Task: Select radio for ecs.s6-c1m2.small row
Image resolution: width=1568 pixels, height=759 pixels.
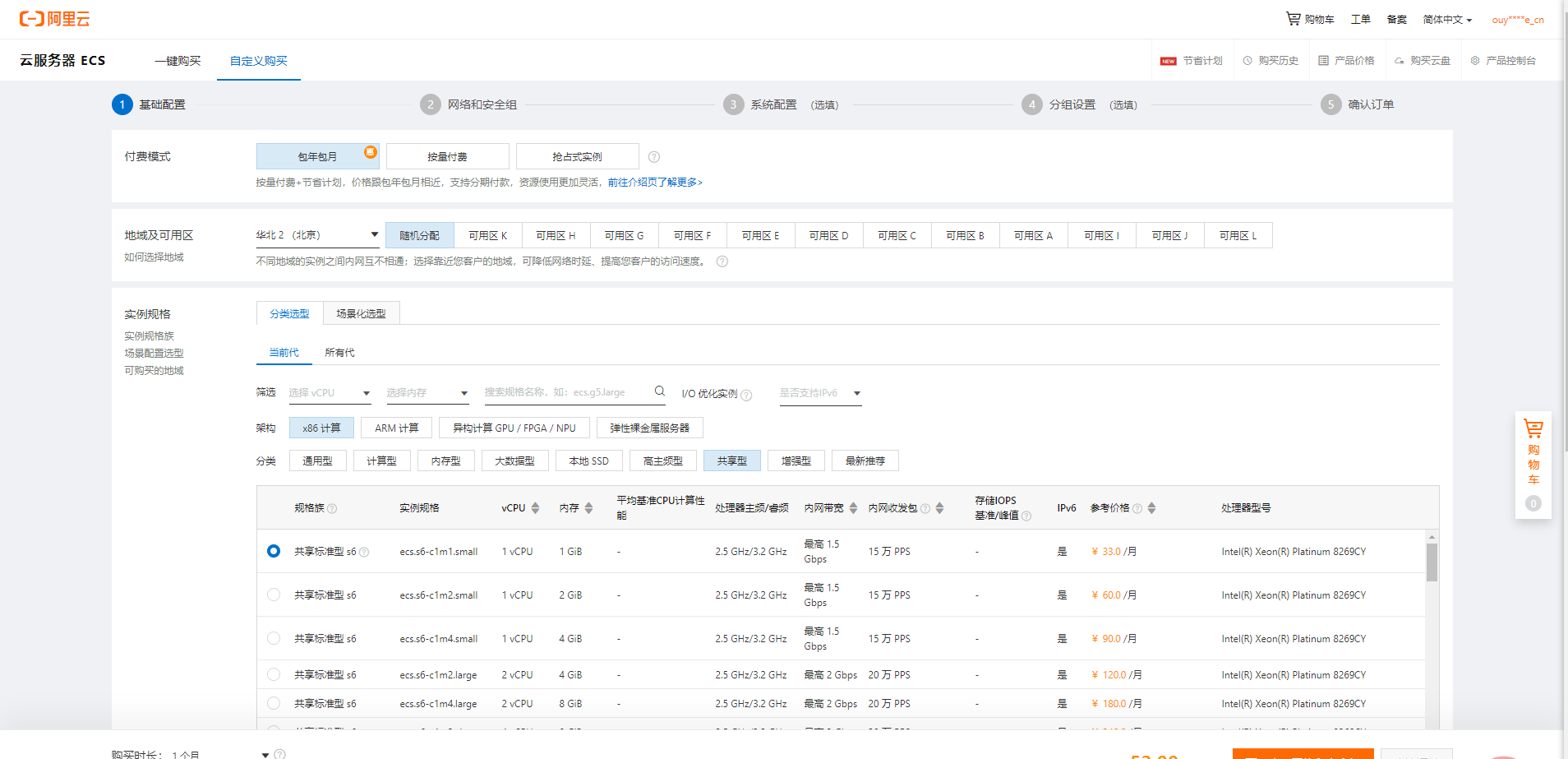Action: coord(274,595)
